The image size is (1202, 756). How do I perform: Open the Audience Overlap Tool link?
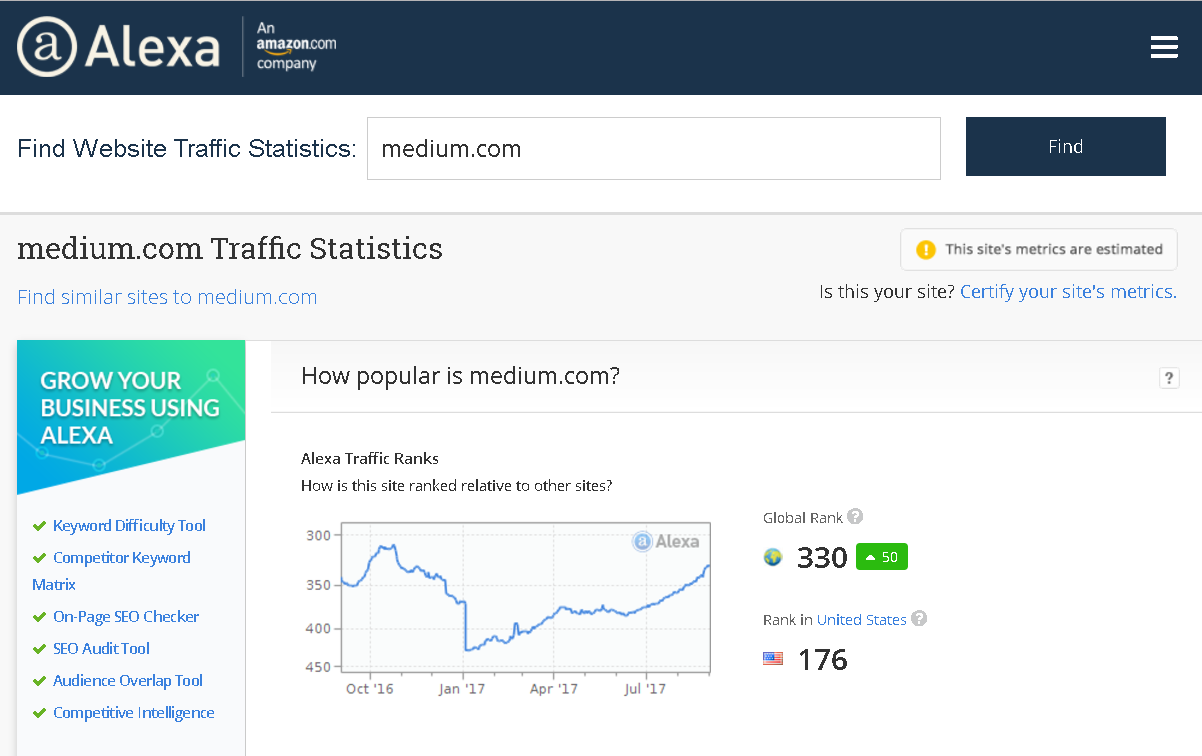click(128, 681)
